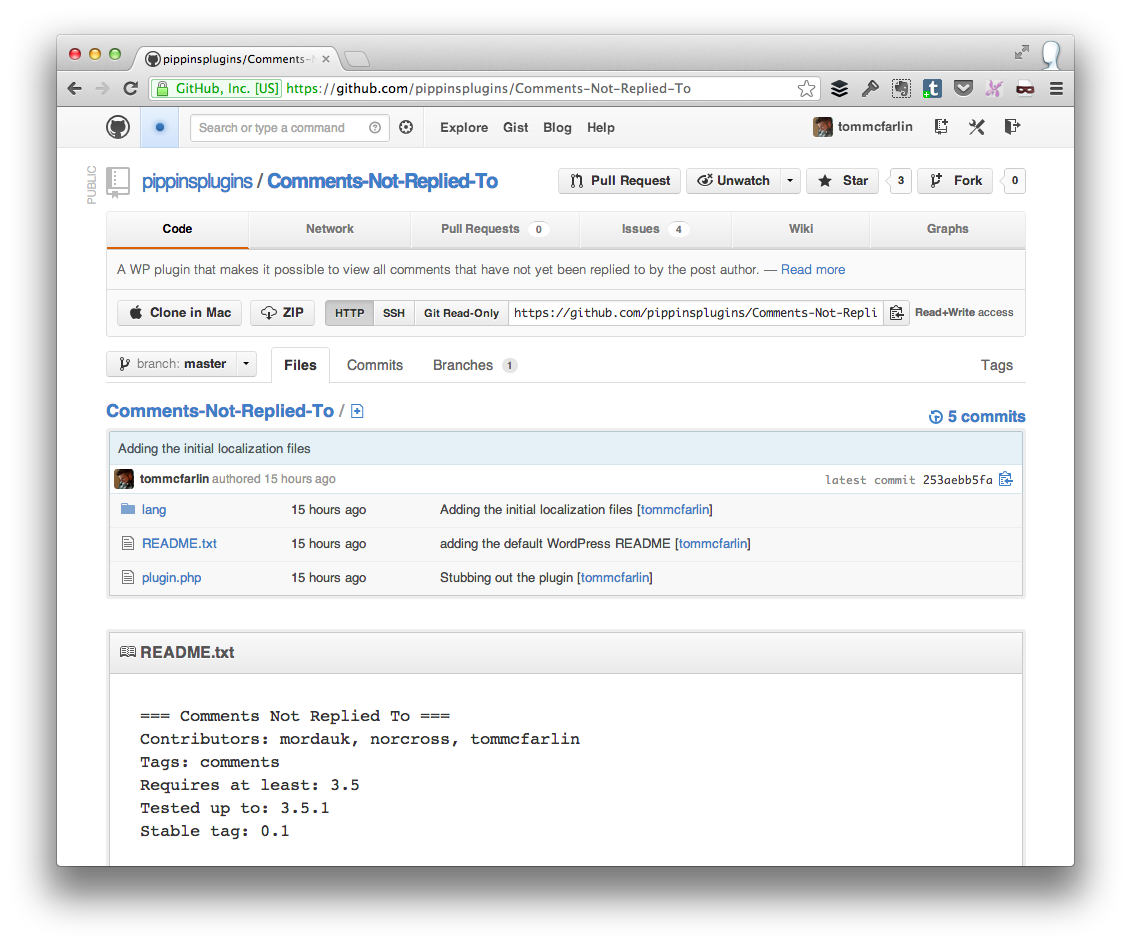Open the branch: master selector
This screenshot has width=1131, height=945.
click(181, 364)
